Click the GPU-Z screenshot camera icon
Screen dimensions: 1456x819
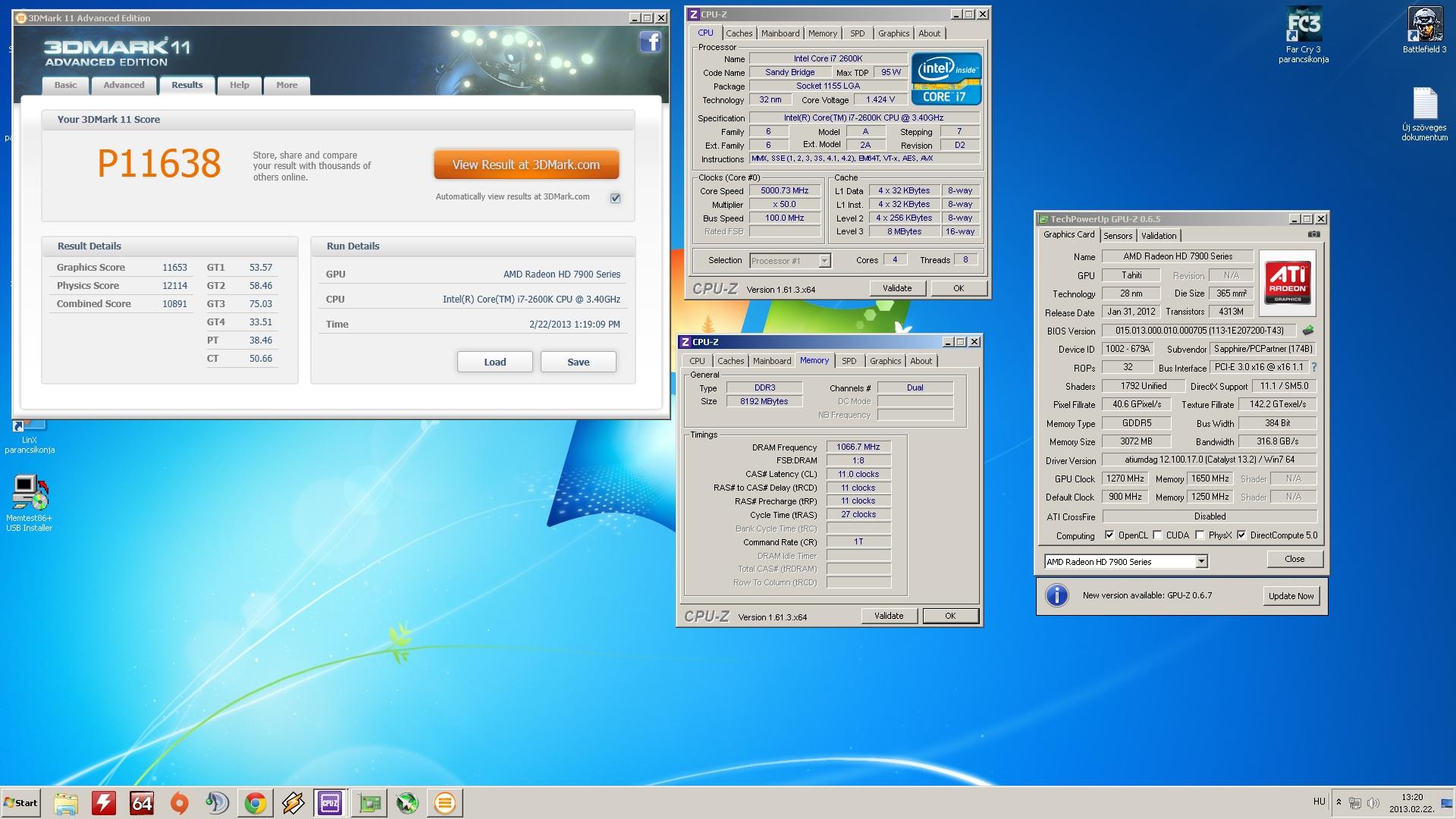click(x=1313, y=235)
